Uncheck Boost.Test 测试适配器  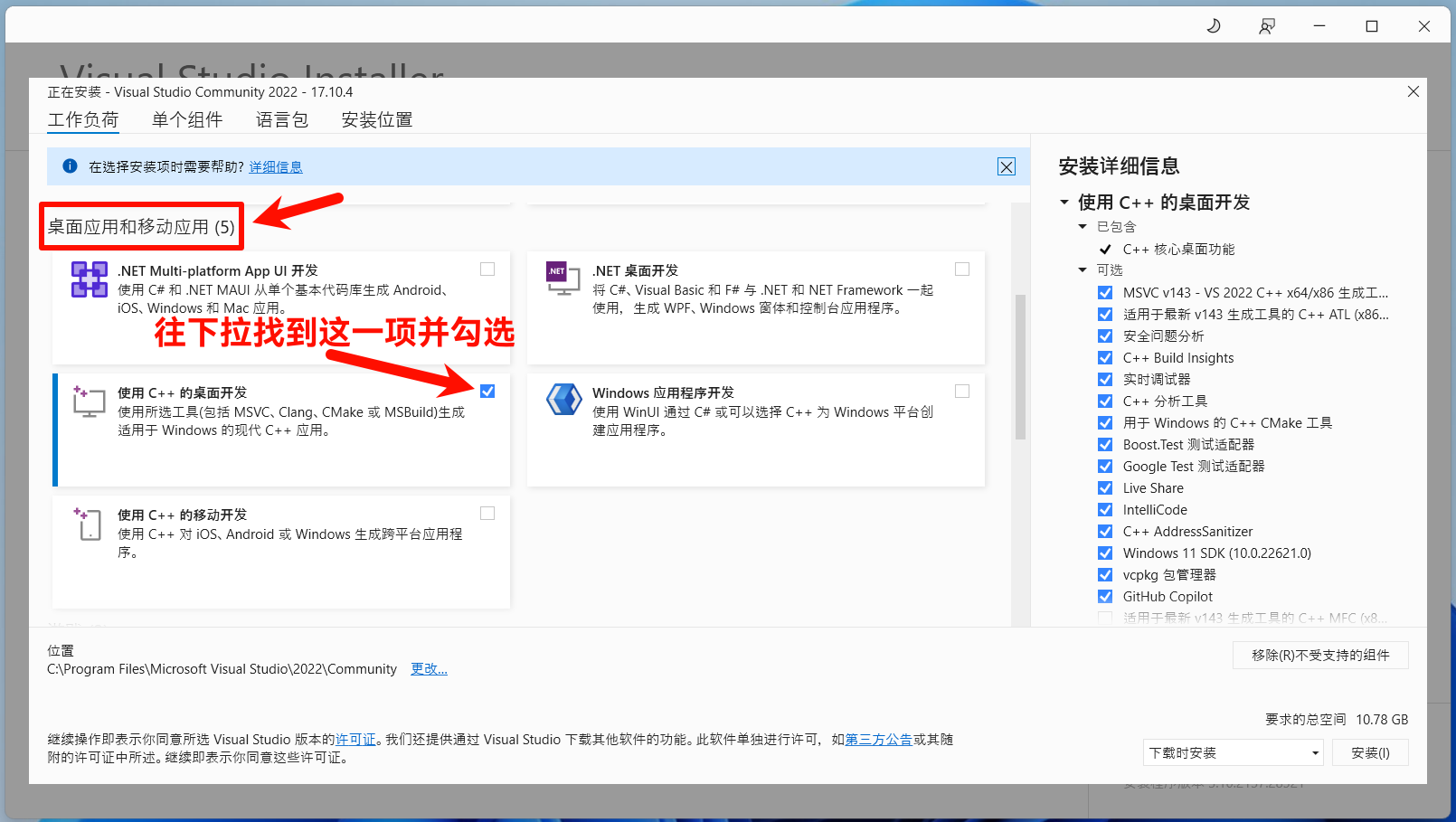[x=1105, y=444]
